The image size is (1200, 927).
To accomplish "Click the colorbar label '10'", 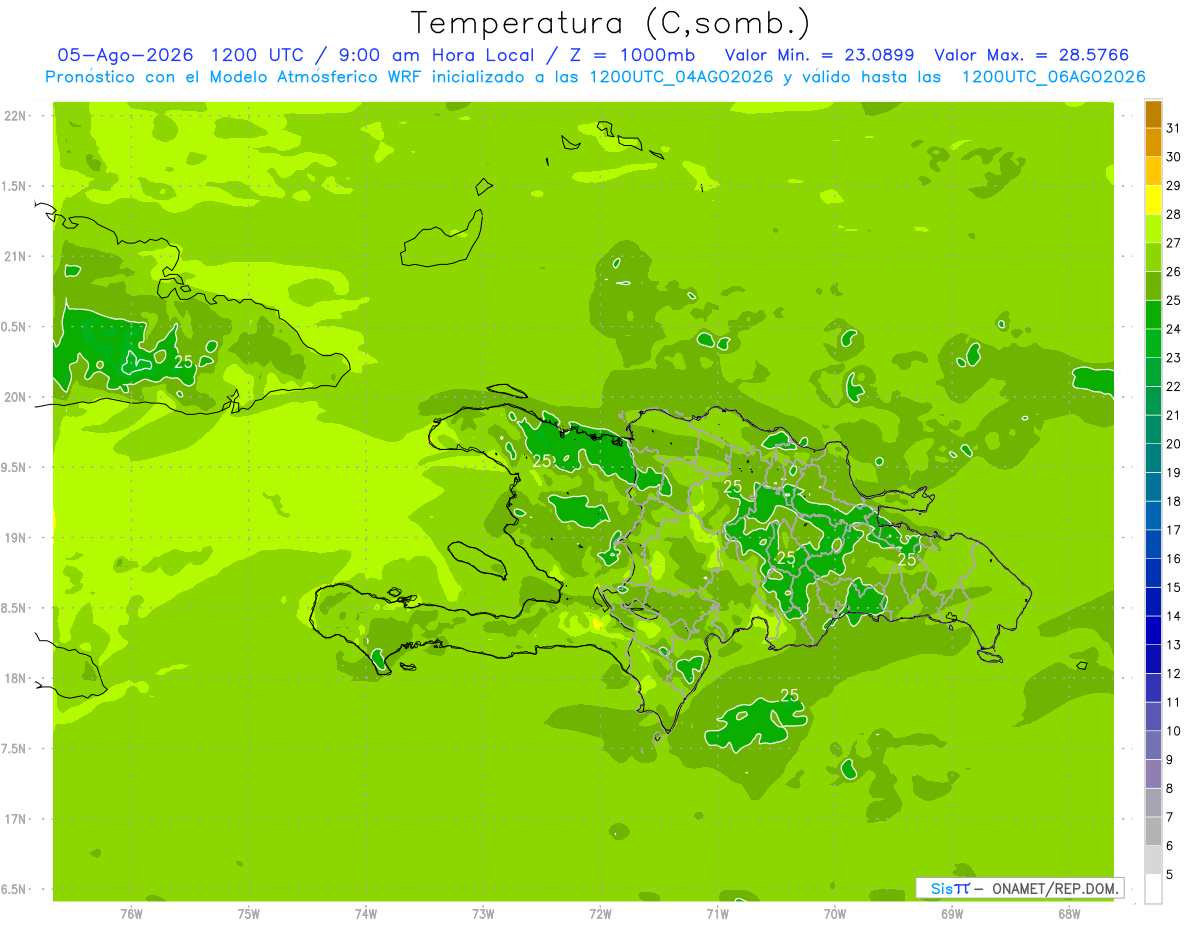I will click(1174, 731).
